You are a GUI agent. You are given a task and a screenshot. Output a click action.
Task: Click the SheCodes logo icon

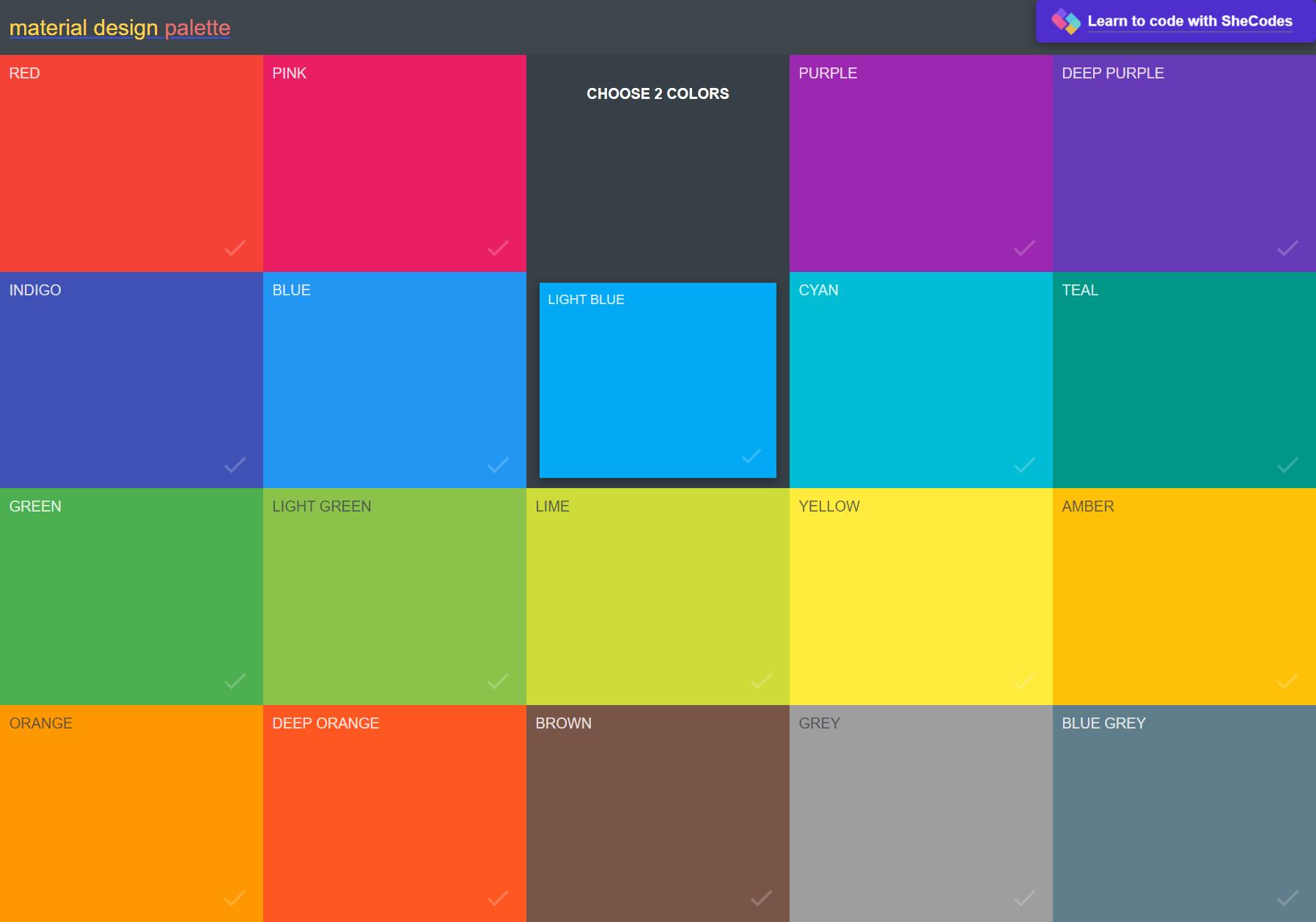[1066, 21]
